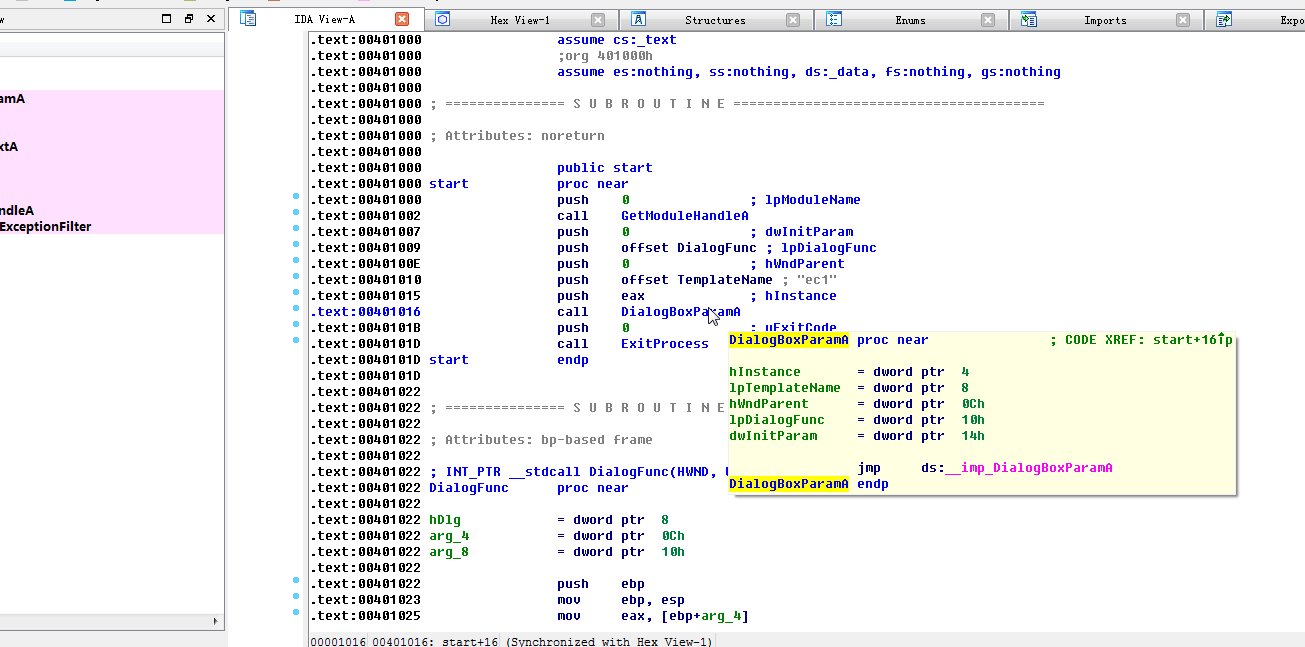This screenshot has width=1305, height=647.
Task: Toggle breakpoint dot at address 00401010
Action: coord(296,277)
